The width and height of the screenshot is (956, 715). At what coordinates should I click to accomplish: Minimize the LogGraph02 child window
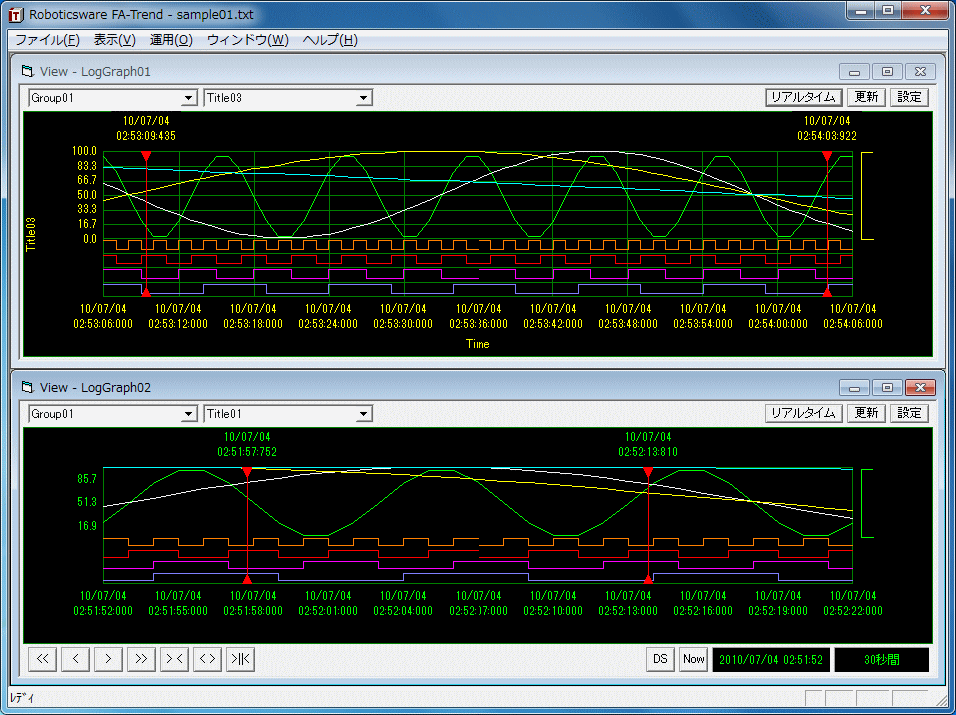(854, 388)
